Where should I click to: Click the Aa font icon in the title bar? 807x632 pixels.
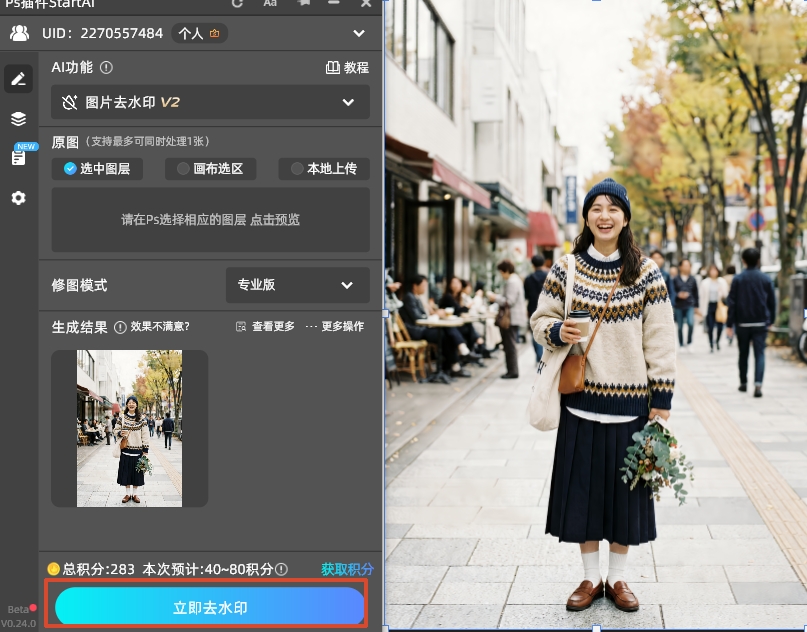269,4
